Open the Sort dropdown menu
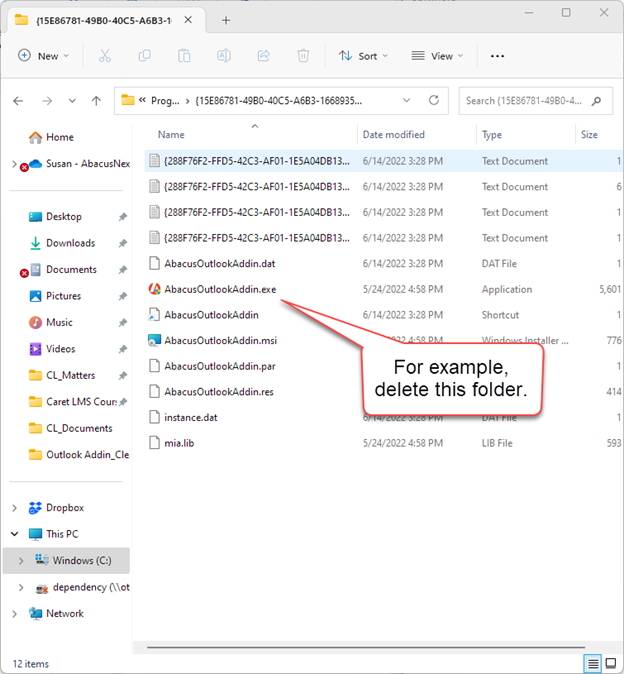 pos(363,56)
